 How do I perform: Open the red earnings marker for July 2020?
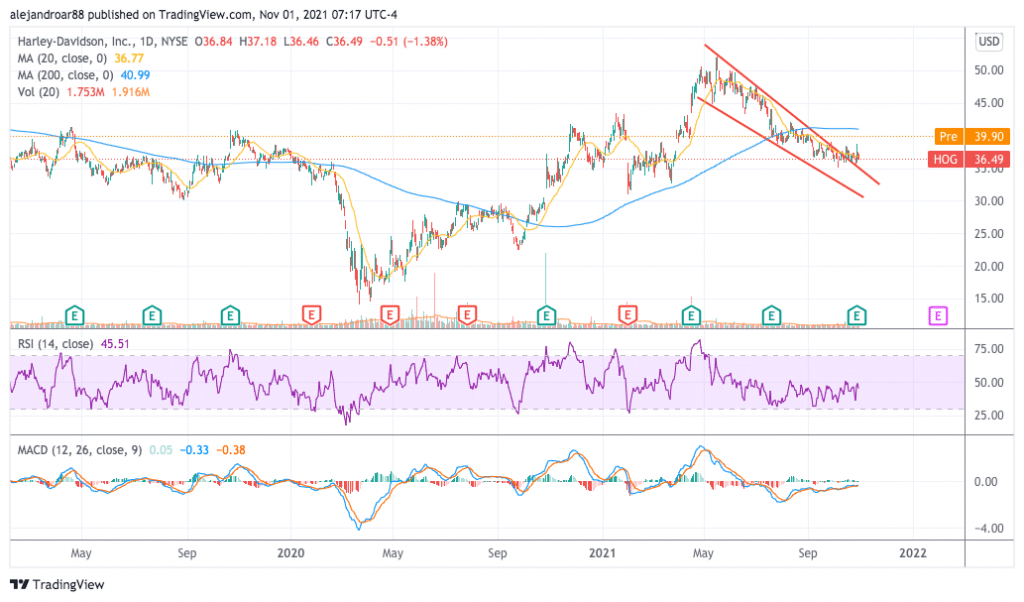pyautogui.click(x=467, y=317)
